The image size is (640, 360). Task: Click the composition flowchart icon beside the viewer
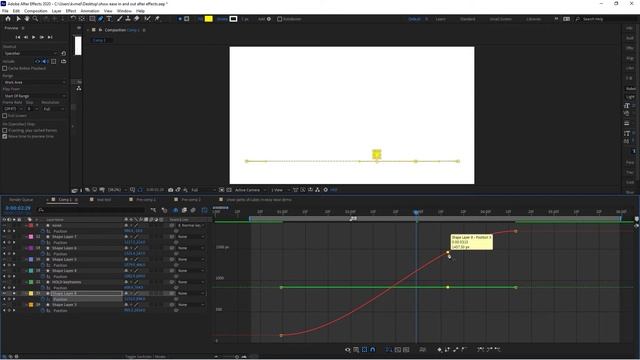point(79,89)
